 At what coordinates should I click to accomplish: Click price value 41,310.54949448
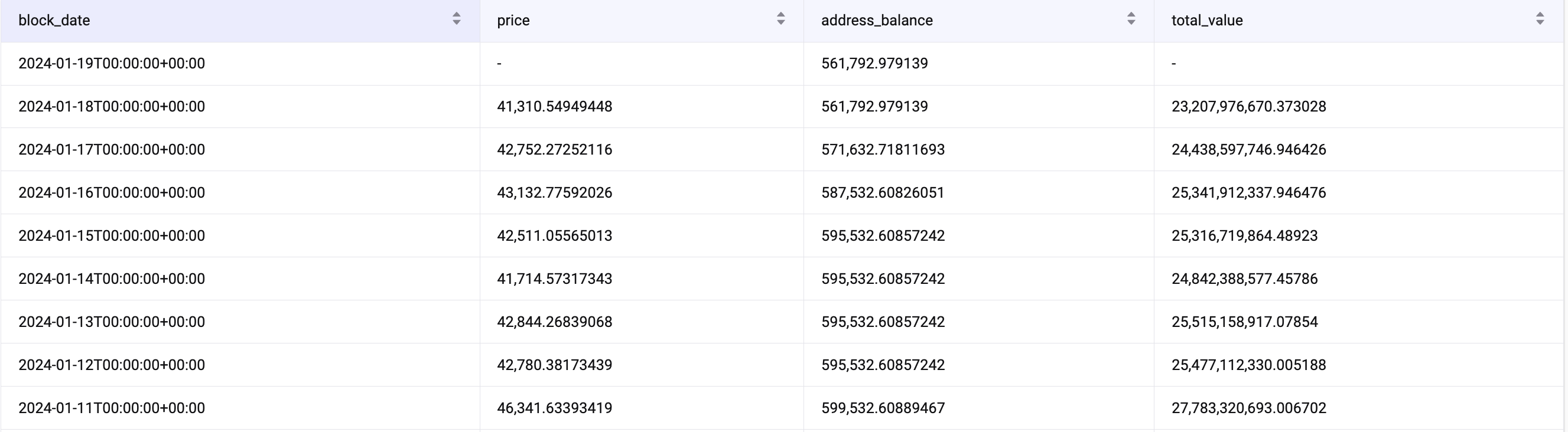(x=555, y=106)
